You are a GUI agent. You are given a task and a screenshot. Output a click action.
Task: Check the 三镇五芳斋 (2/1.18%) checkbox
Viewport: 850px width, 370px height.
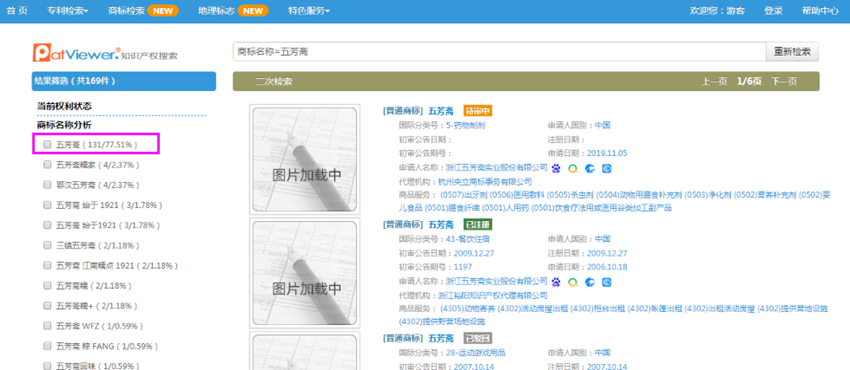click(x=47, y=245)
